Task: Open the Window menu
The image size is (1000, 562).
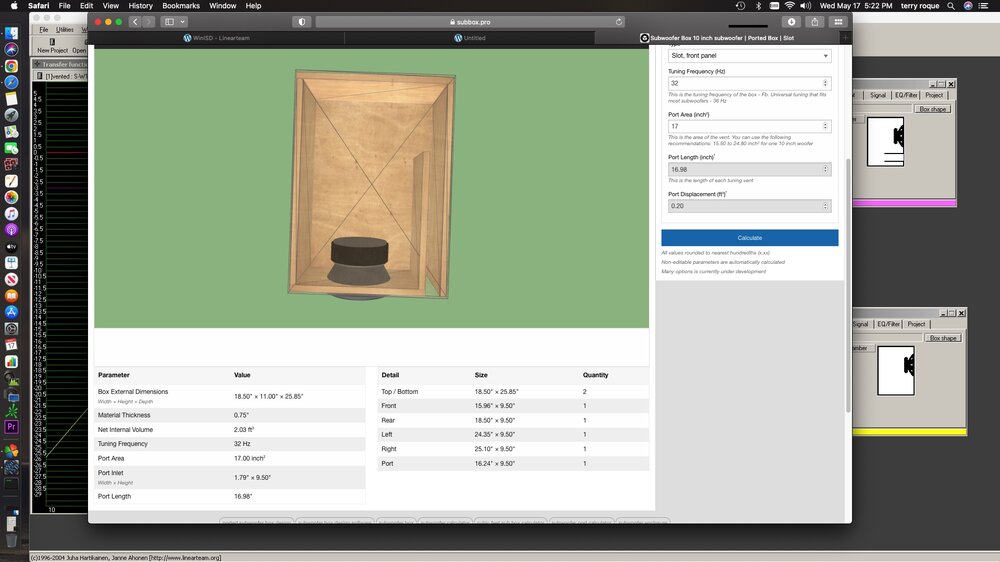Action: [x=223, y=6]
